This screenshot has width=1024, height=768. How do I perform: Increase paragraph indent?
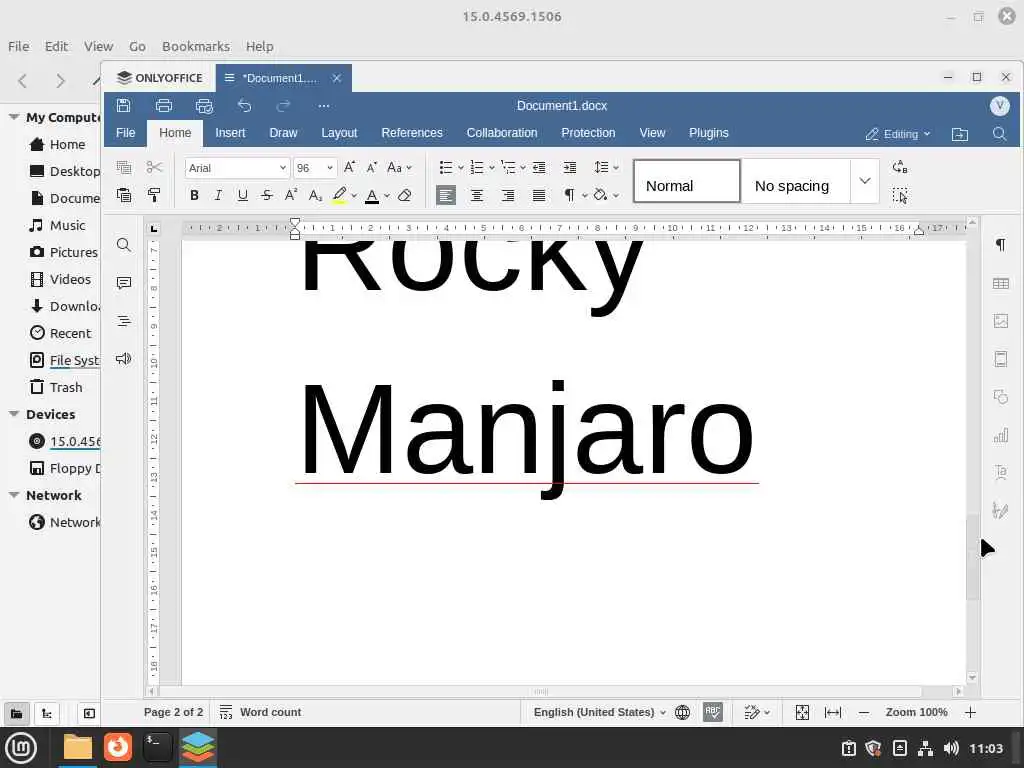tap(569, 167)
